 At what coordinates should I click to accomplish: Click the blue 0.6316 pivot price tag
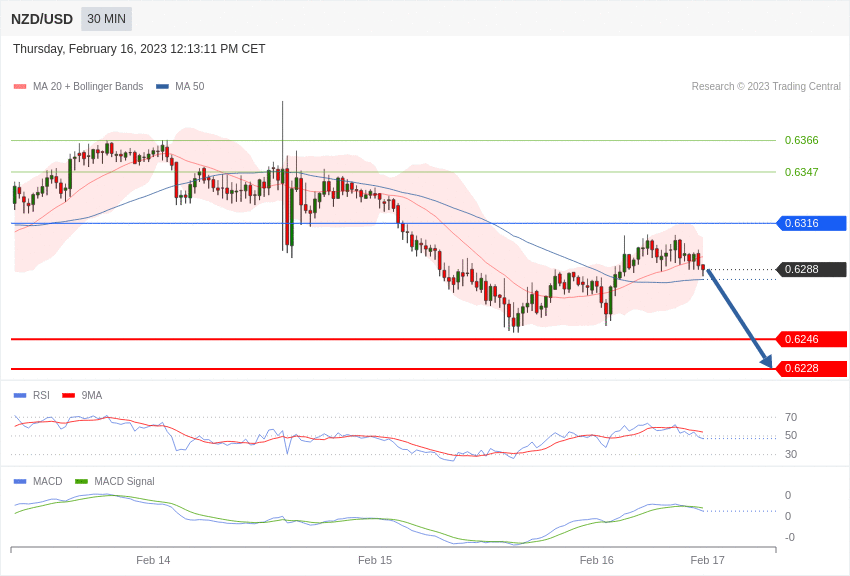[x=812, y=223]
